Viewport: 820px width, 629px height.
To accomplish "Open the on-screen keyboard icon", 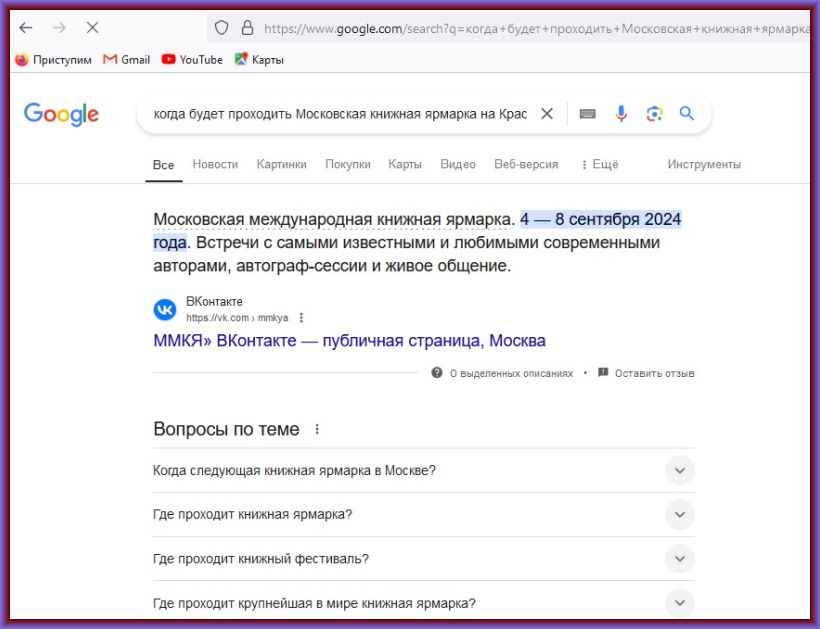I will click(587, 113).
